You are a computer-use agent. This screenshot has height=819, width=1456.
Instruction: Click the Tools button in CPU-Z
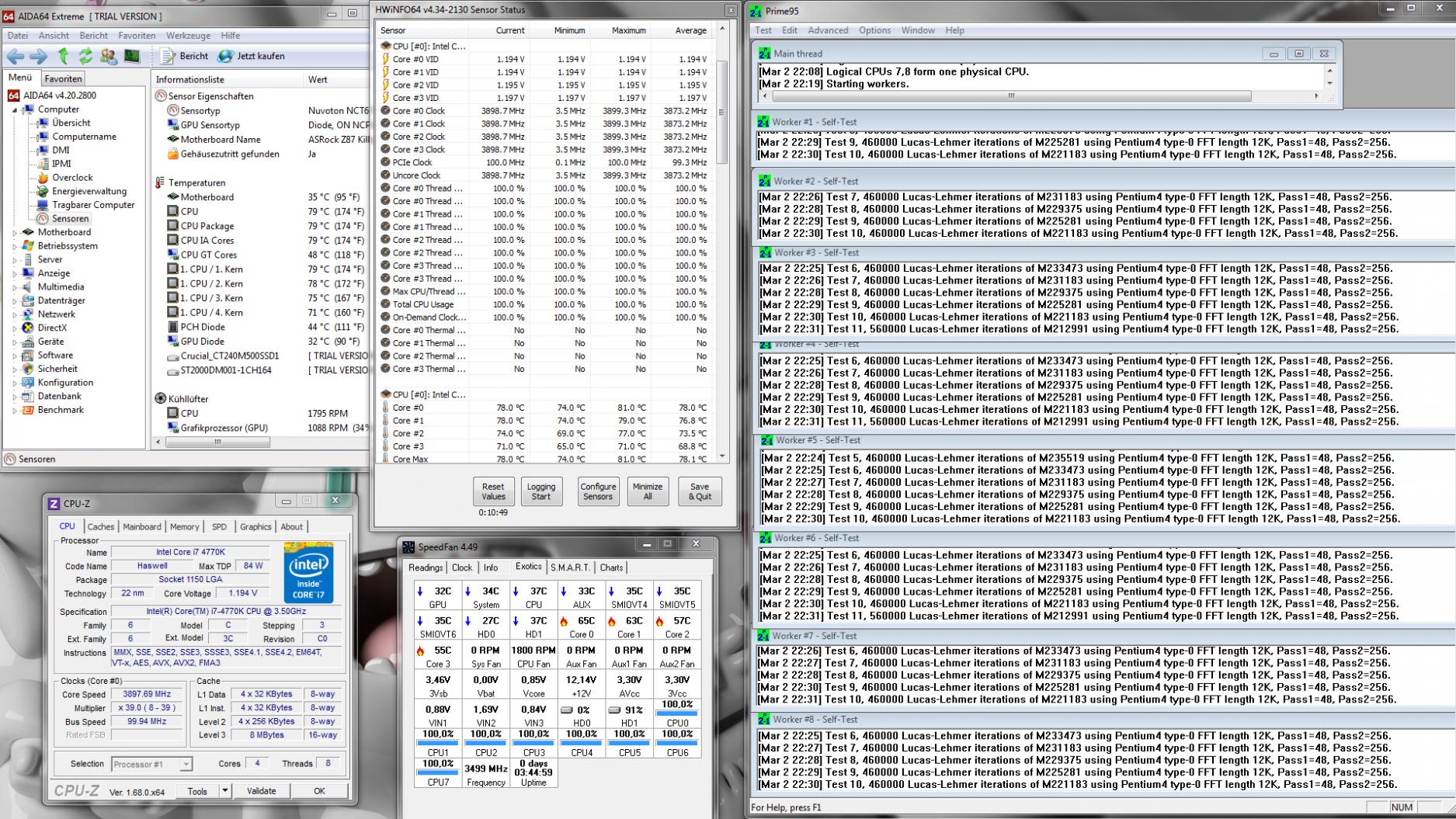point(197,791)
